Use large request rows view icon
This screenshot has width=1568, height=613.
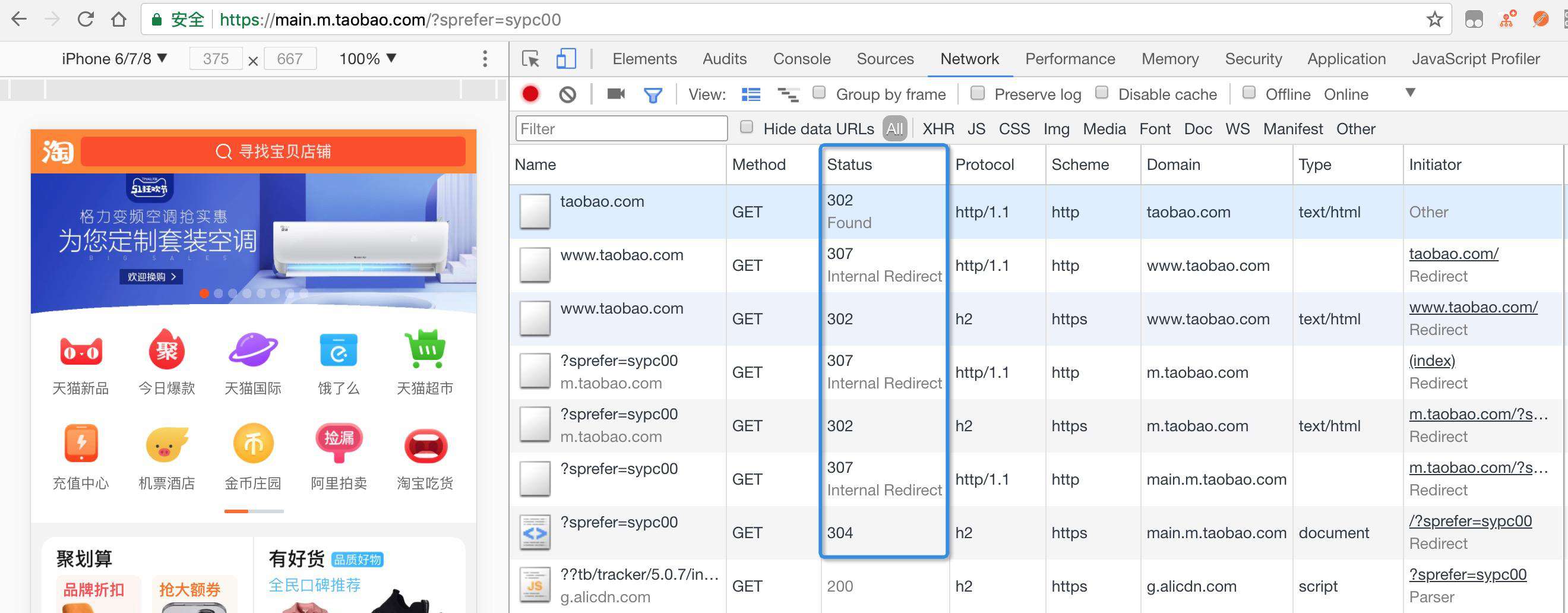click(x=751, y=94)
